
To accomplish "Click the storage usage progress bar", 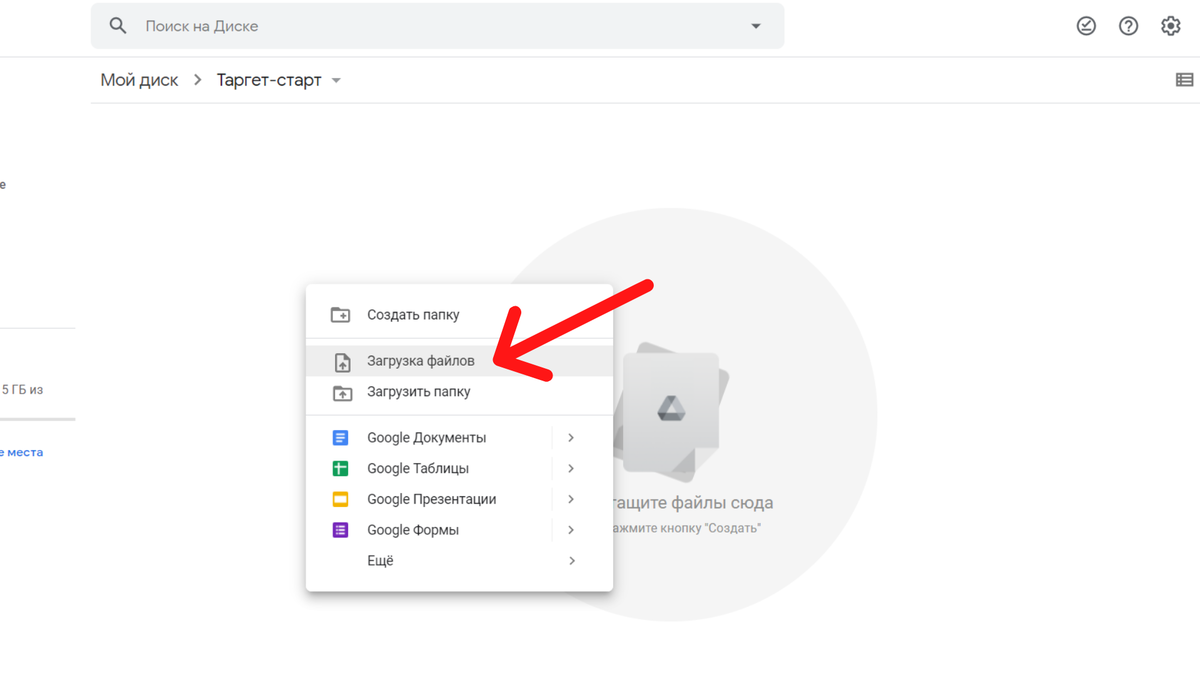I will 37,419.
